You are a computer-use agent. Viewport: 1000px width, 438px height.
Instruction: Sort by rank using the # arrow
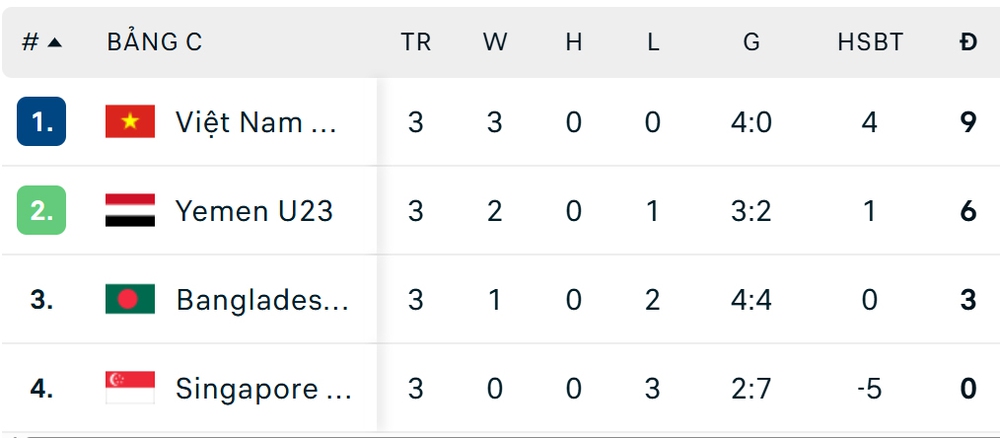pyautogui.click(x=42, y=42)
